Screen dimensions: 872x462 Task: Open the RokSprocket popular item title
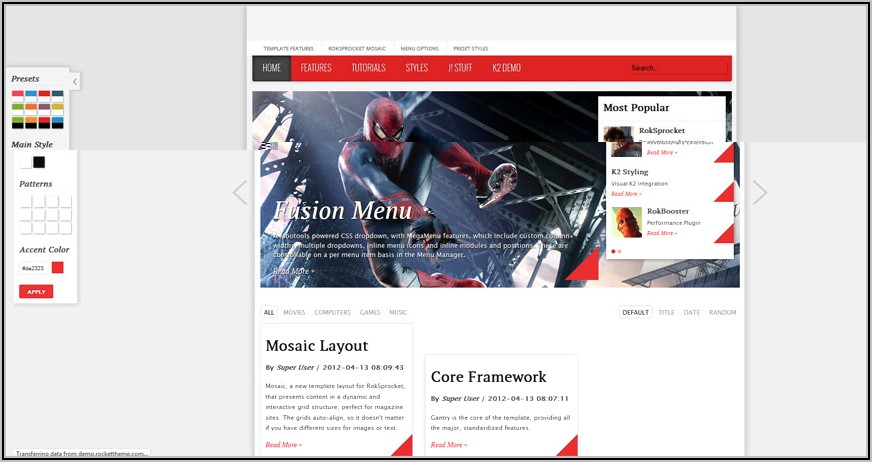point(662,131)
